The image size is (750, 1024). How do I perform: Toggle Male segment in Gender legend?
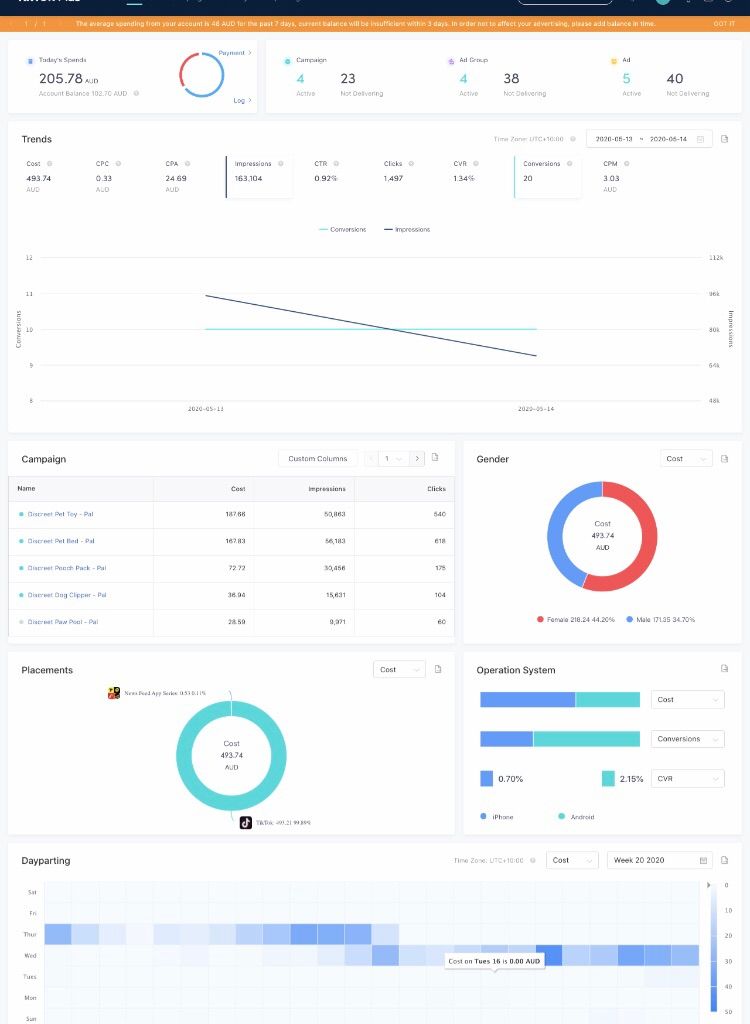[x=660, y=619]
